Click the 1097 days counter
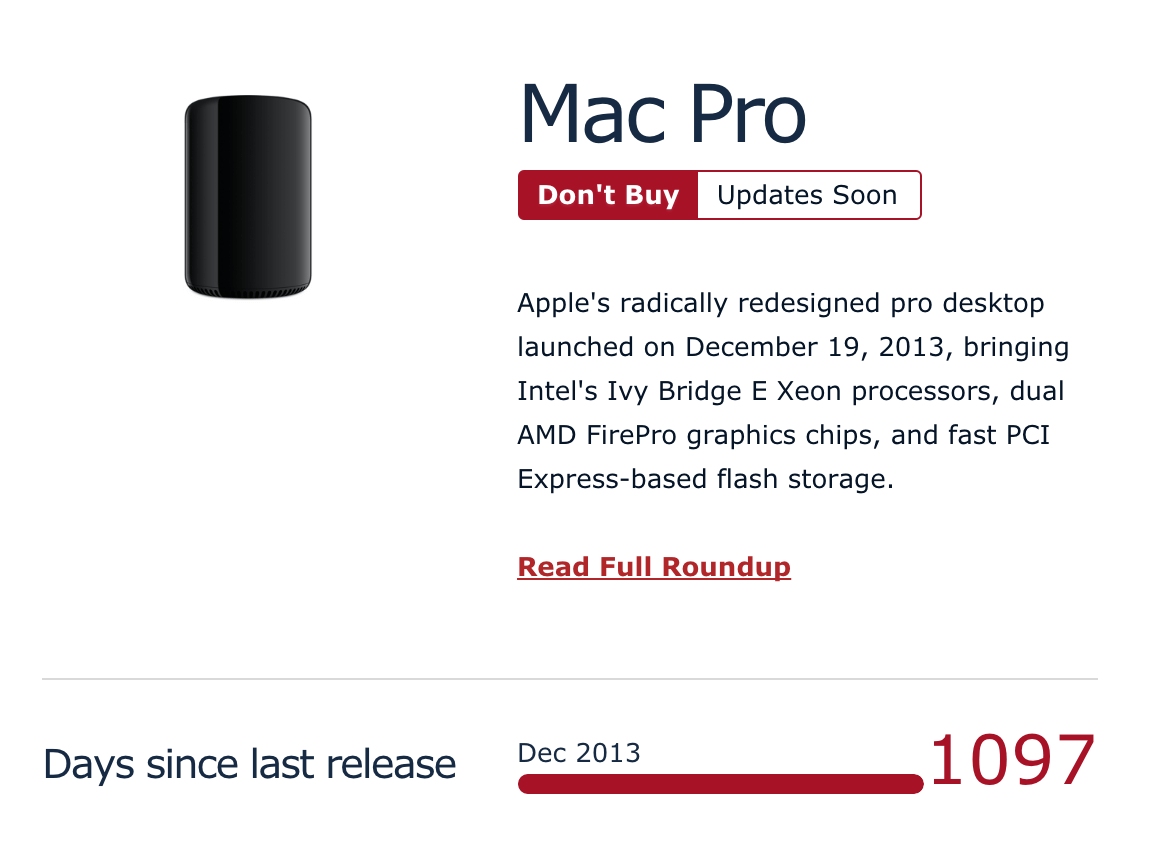Image resolution: width=1150 pixels, height=850 pixels. pyautogui.click(x=1012, y=761)
